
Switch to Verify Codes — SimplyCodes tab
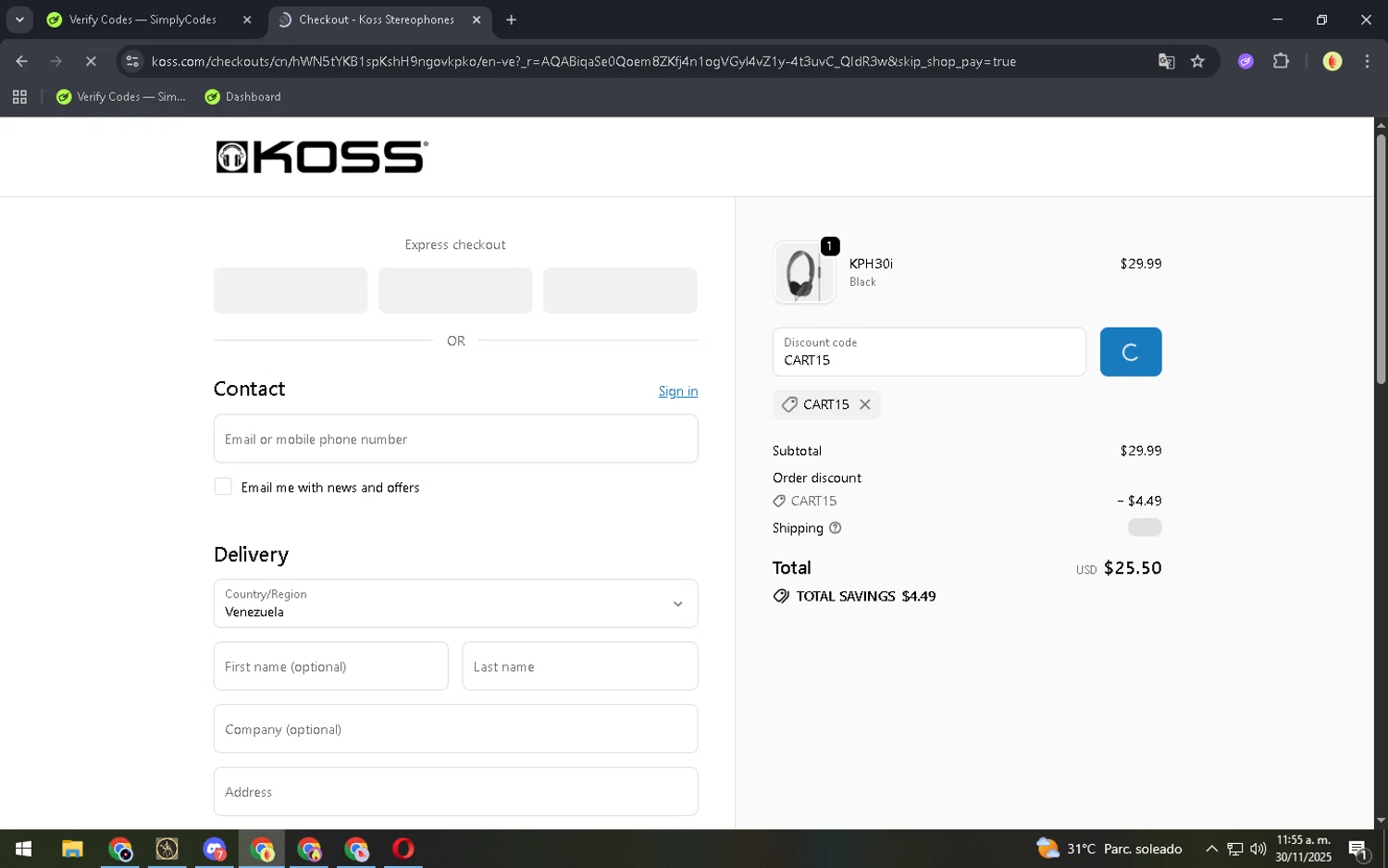(143, 19)
